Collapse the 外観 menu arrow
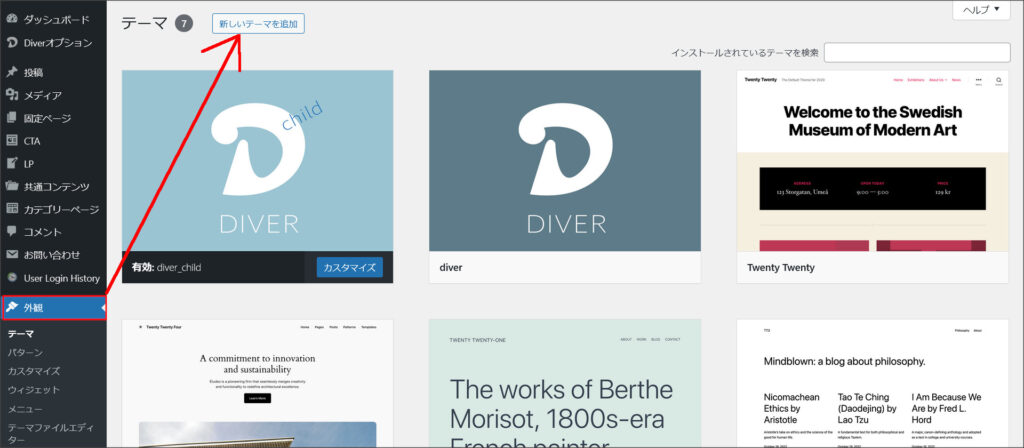The height and width of the screenshot is (448, 1024). 103,307
